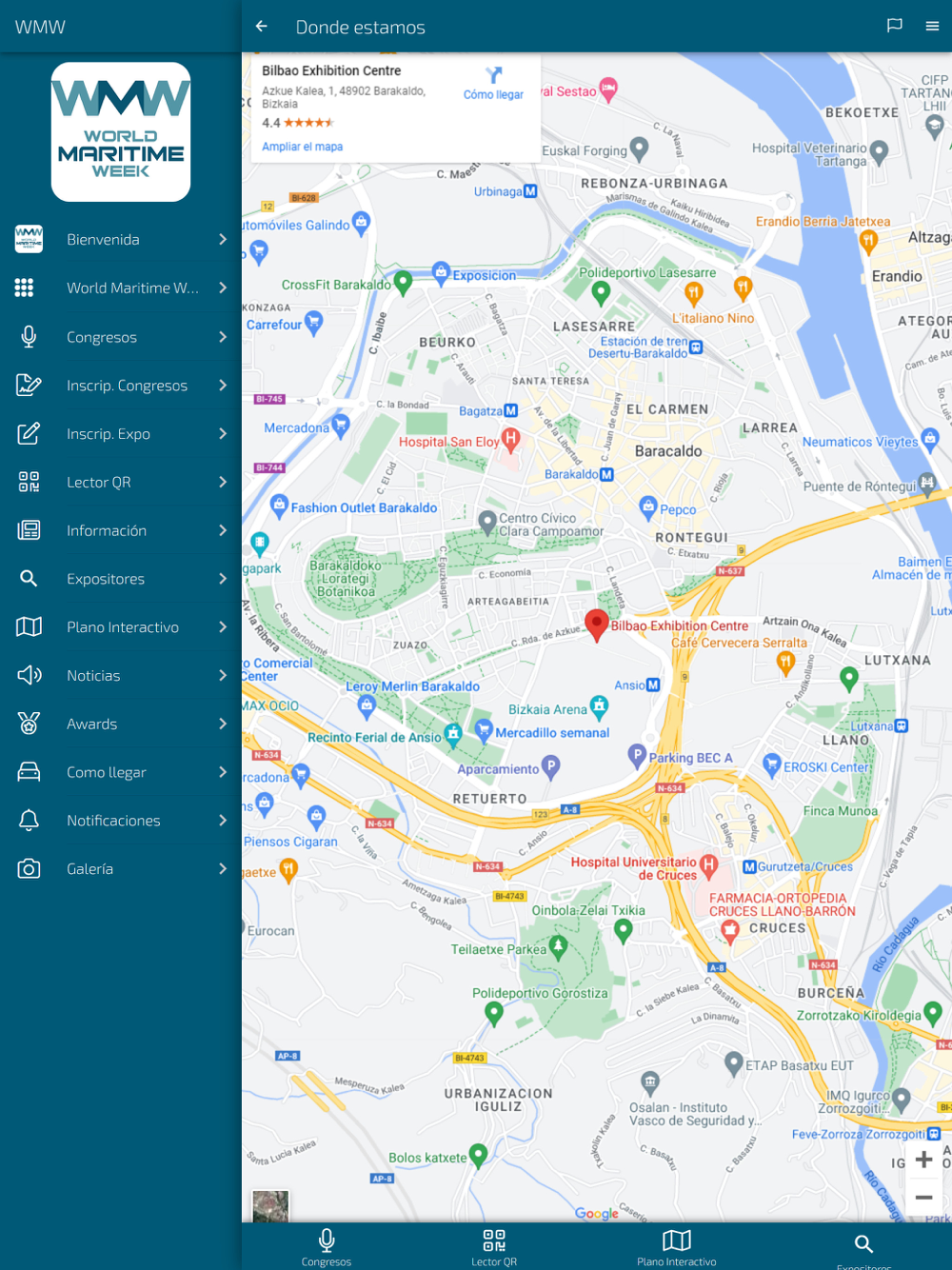This screenshot has width=952, height=1270.
Task: Click the Bienvenida WMW logo icon
Action: point(29,239)
